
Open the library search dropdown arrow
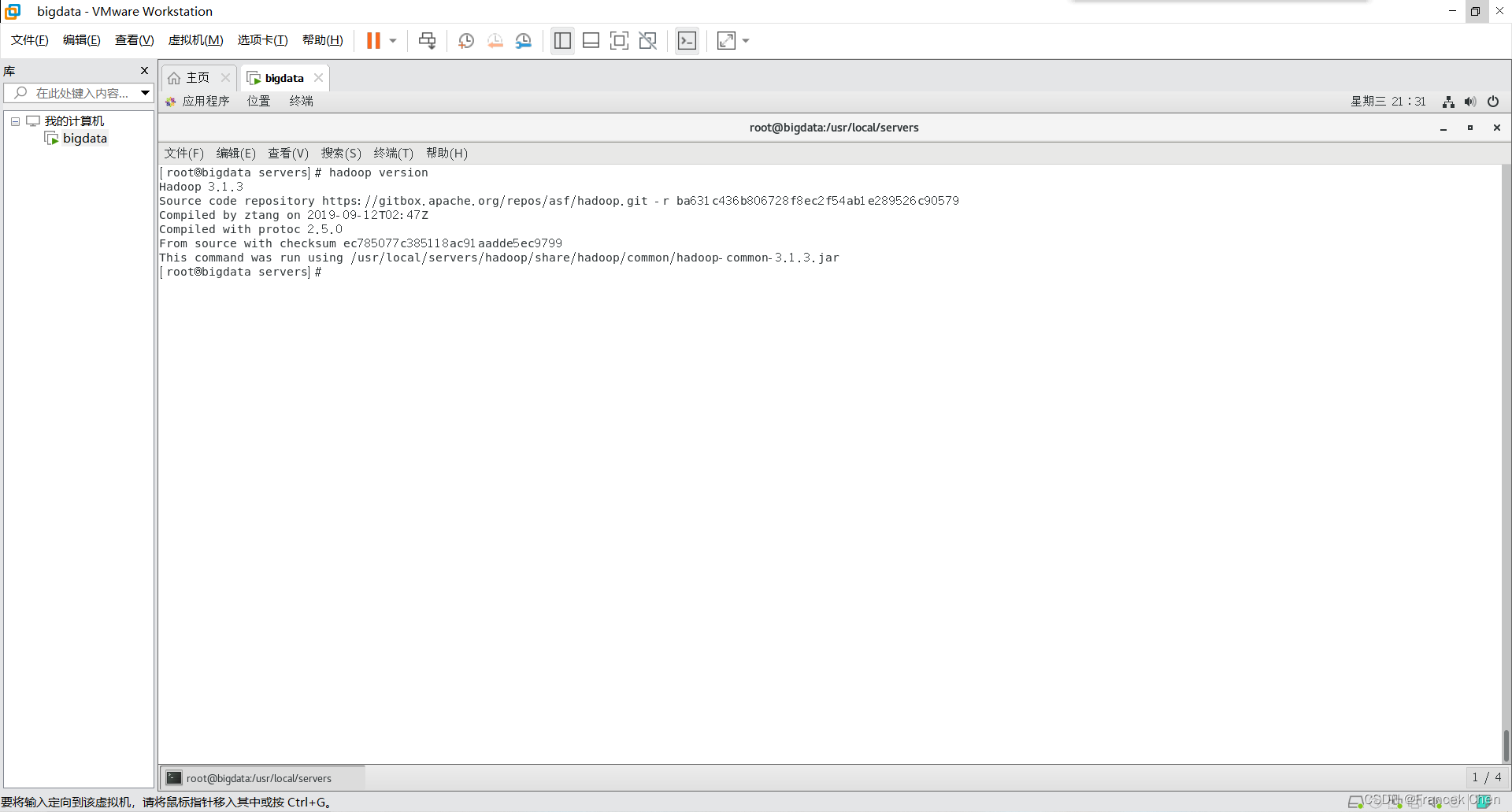pyautogui.click(x=146, y=93)
